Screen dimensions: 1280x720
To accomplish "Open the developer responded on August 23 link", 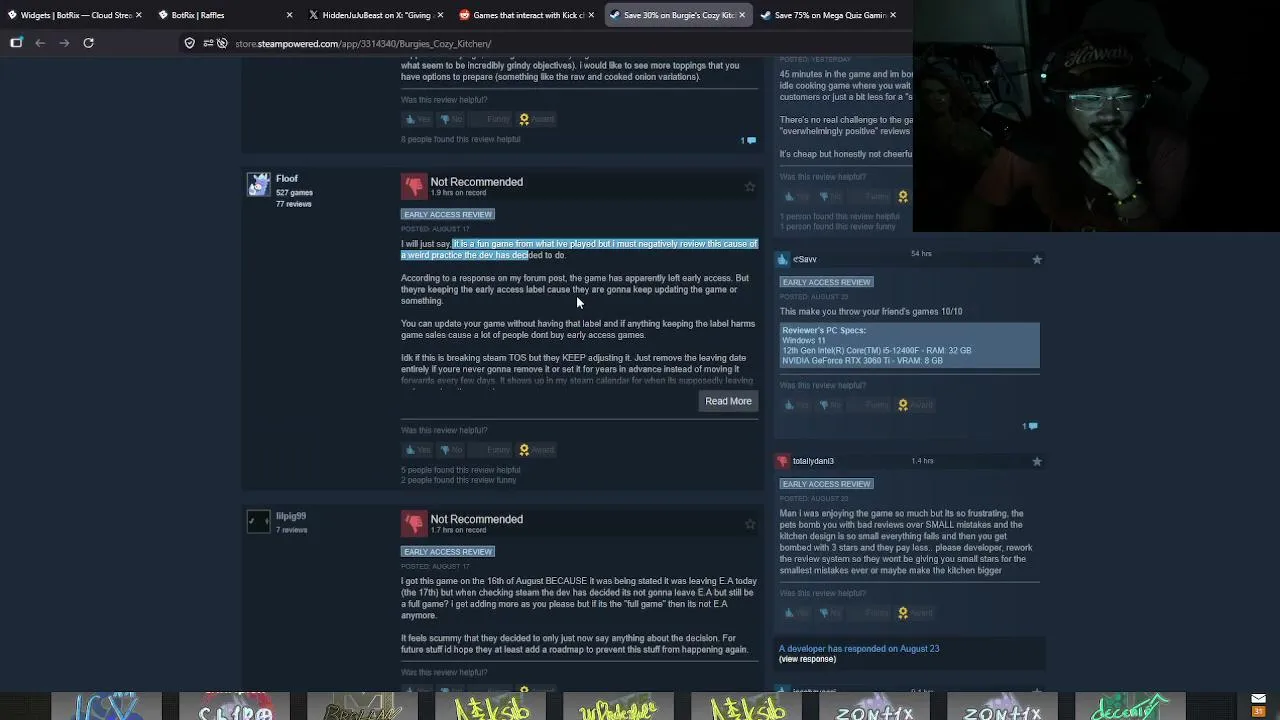I will 859,649.
